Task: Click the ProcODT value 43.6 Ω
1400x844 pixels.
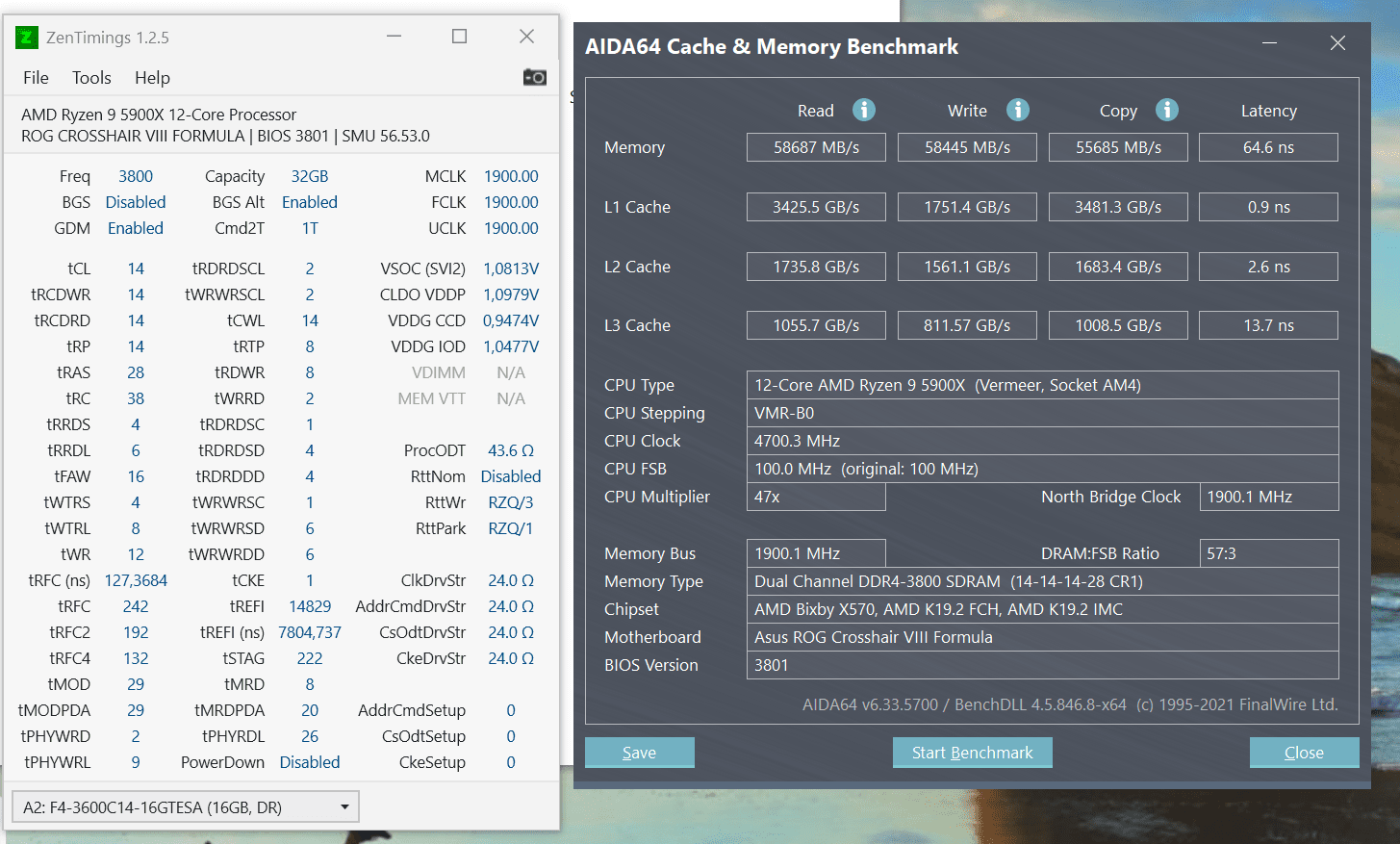Action: click(x=511, y=450)
